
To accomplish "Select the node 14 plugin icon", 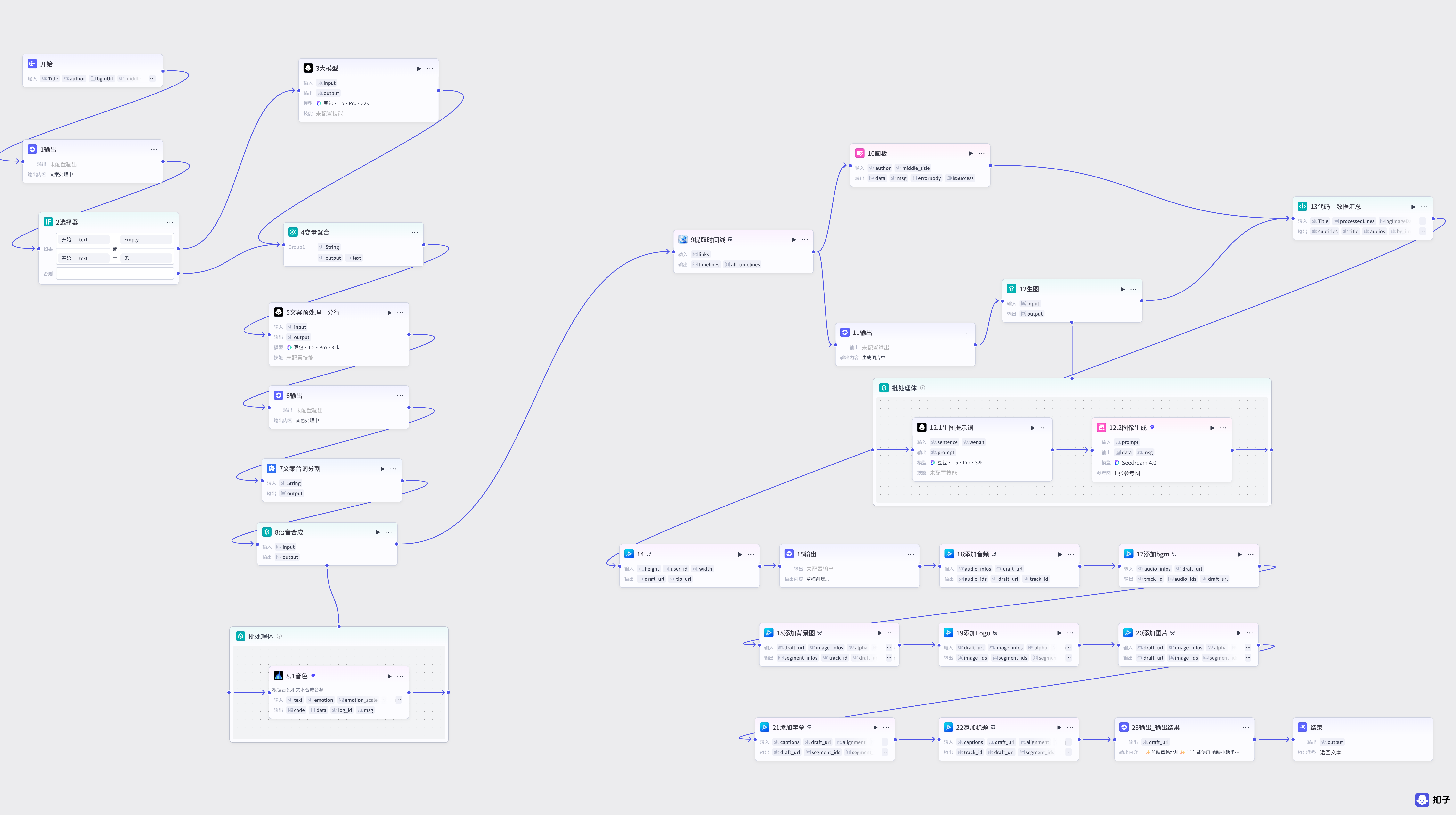I will 629,554.
